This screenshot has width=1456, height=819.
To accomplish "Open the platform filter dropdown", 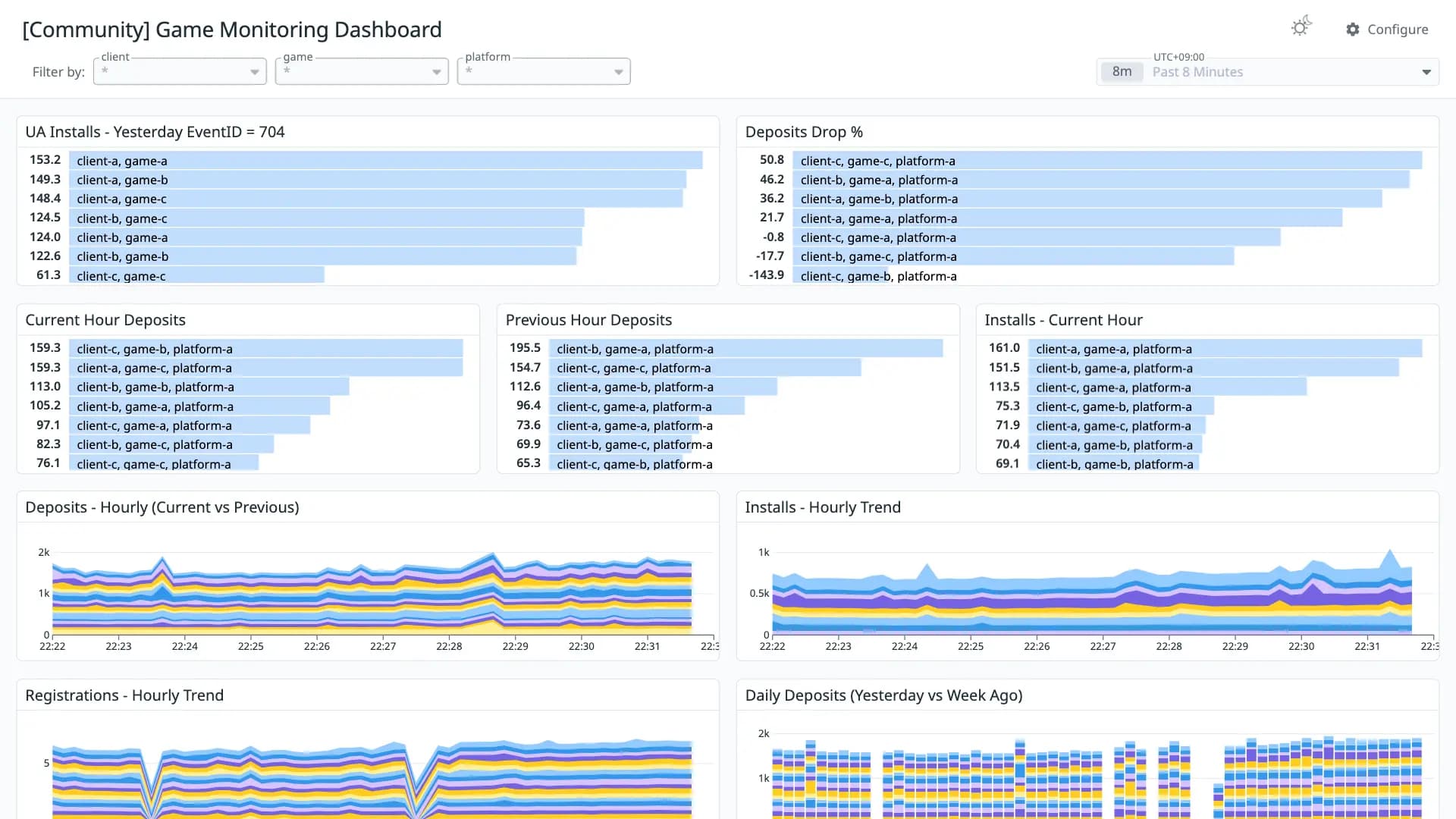I will tap(544, 71).
